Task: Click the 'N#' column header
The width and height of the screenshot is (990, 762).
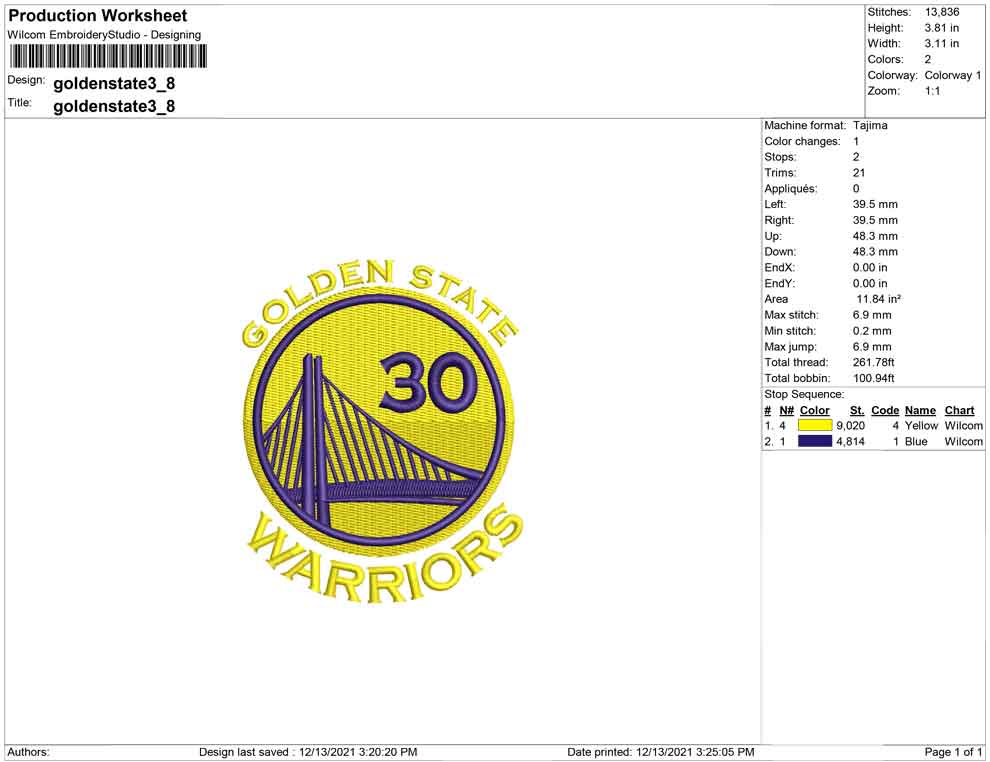Action: 787,410
